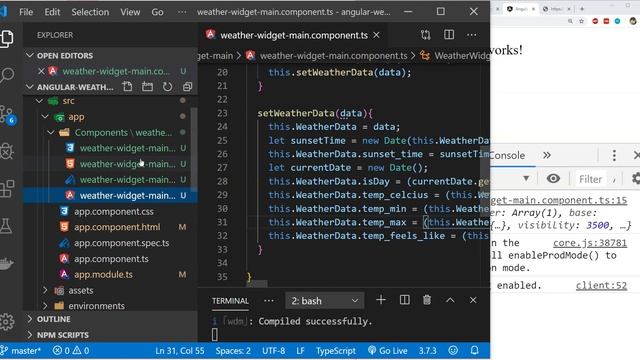
Task: Refresh the Explorer file tree
Action: click(167, 87)
